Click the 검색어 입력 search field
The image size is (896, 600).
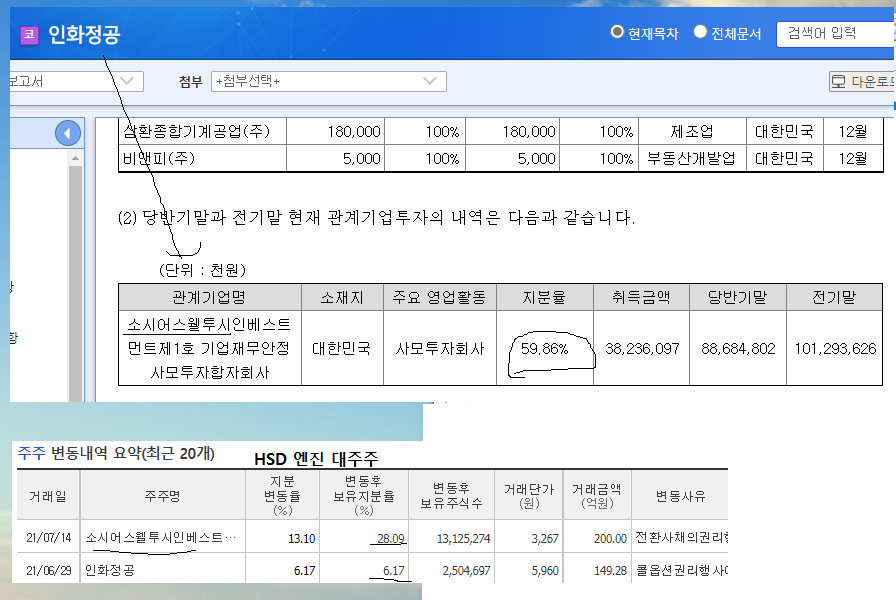[x=835, y=33]
